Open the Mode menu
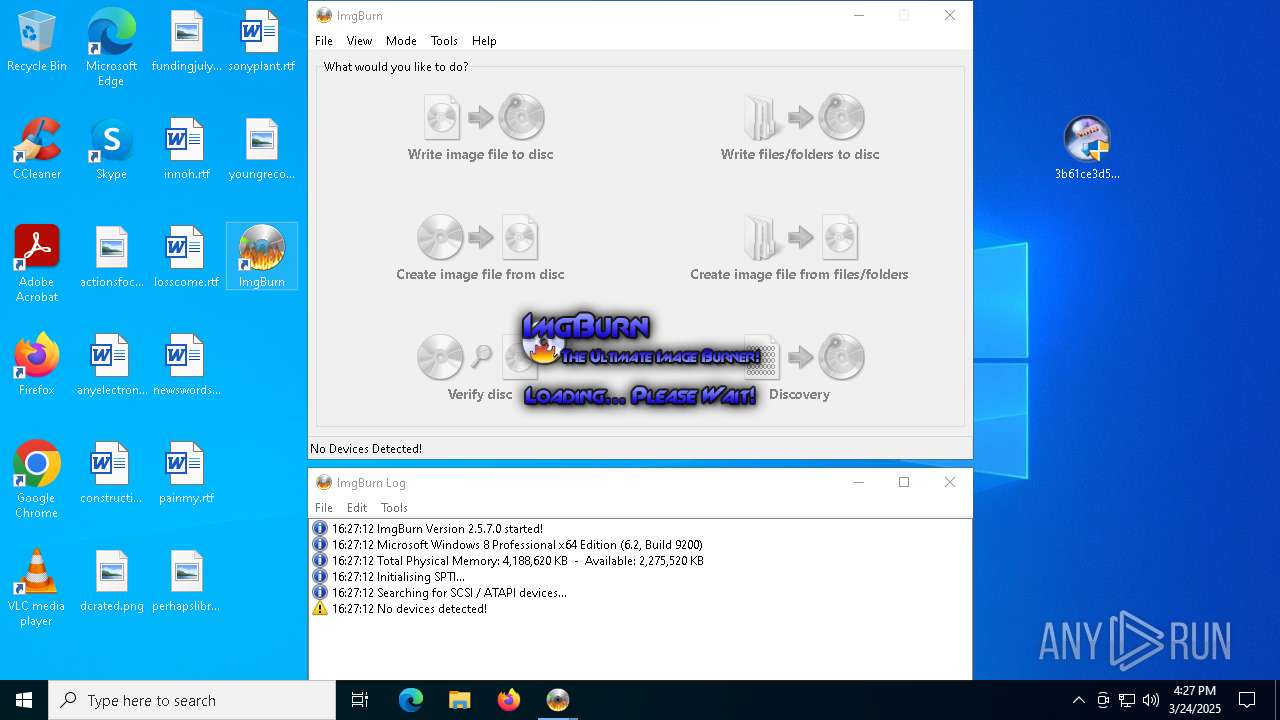Viewport: 1280px width, 720px height. click(x=401, y=41)
